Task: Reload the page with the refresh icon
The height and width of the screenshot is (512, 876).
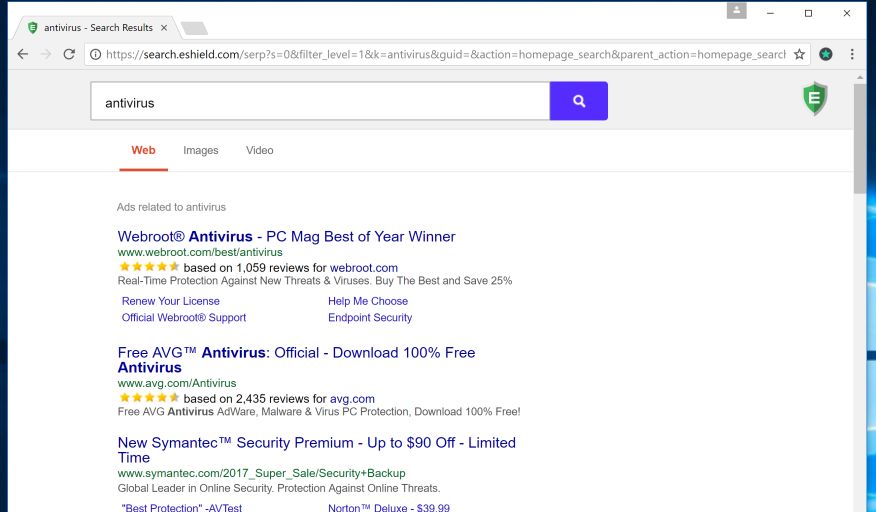Action: 69,54
